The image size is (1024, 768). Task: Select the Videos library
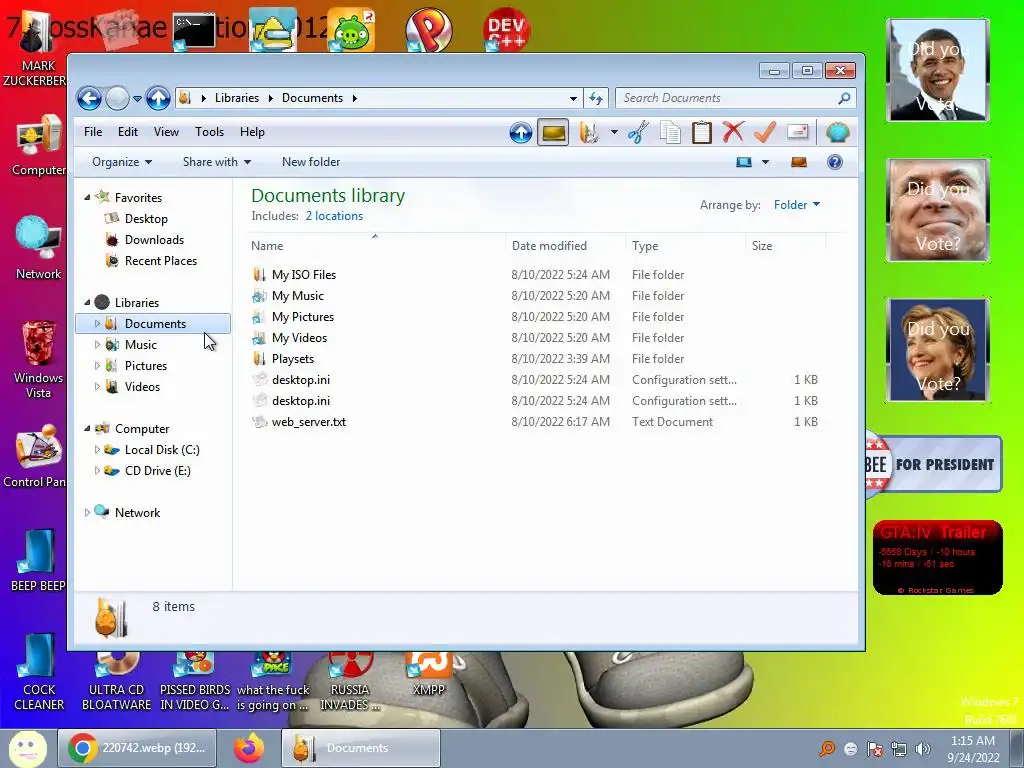coord(142,387)
